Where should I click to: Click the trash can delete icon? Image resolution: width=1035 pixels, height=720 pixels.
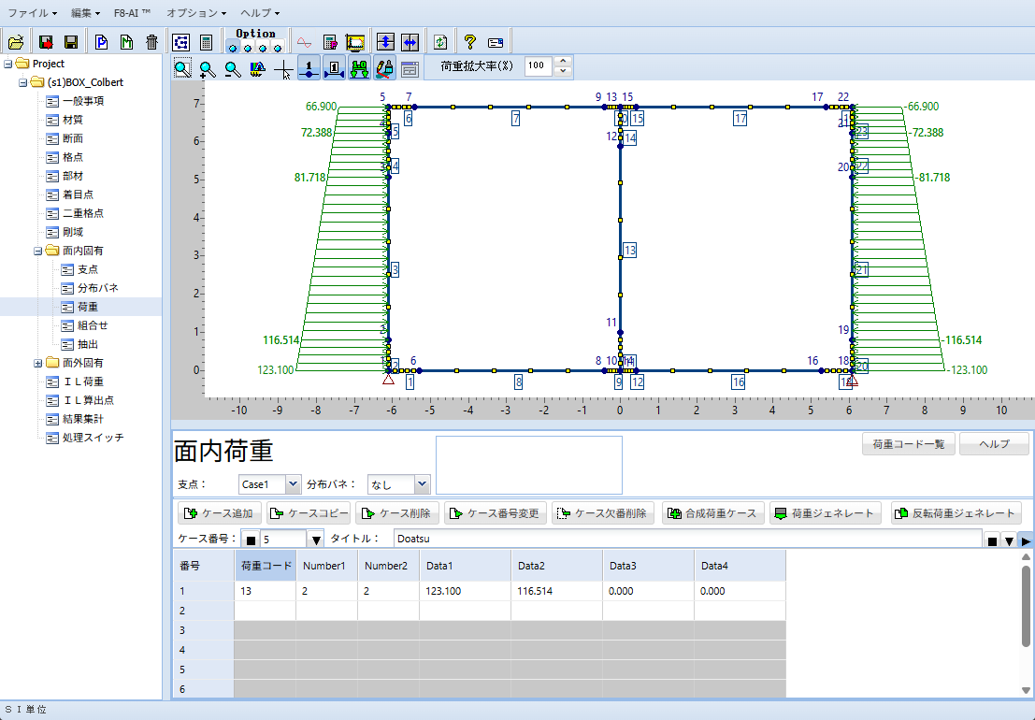point(152,42)
